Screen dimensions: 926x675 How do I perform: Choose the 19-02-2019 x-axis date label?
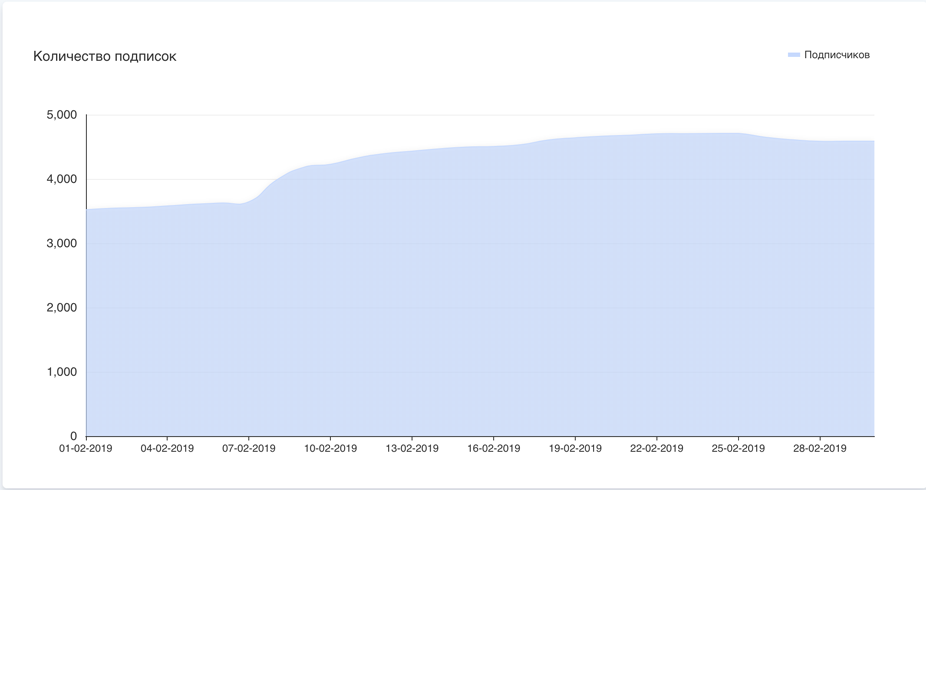coord(575,448)
